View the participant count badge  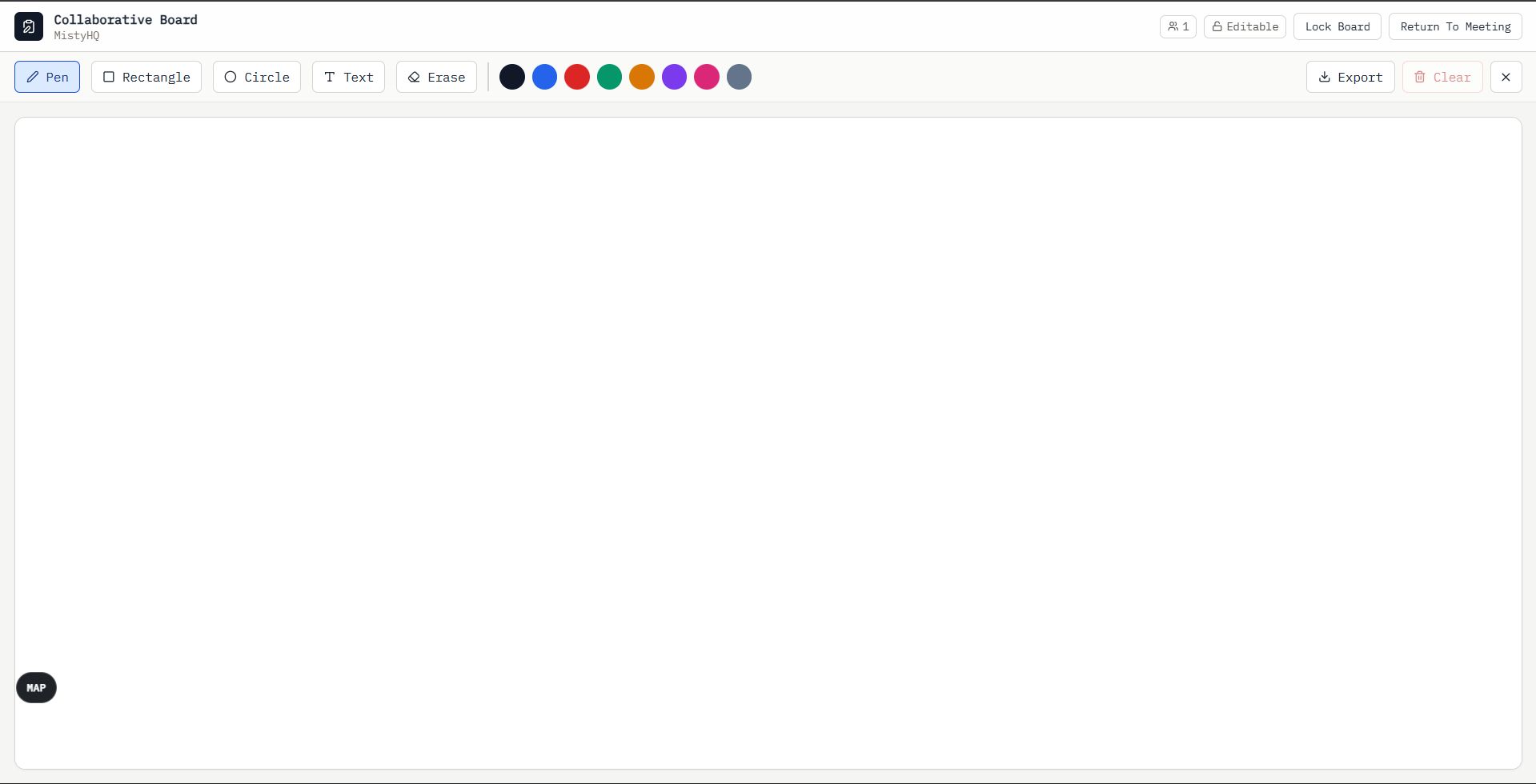point(1177,26)
